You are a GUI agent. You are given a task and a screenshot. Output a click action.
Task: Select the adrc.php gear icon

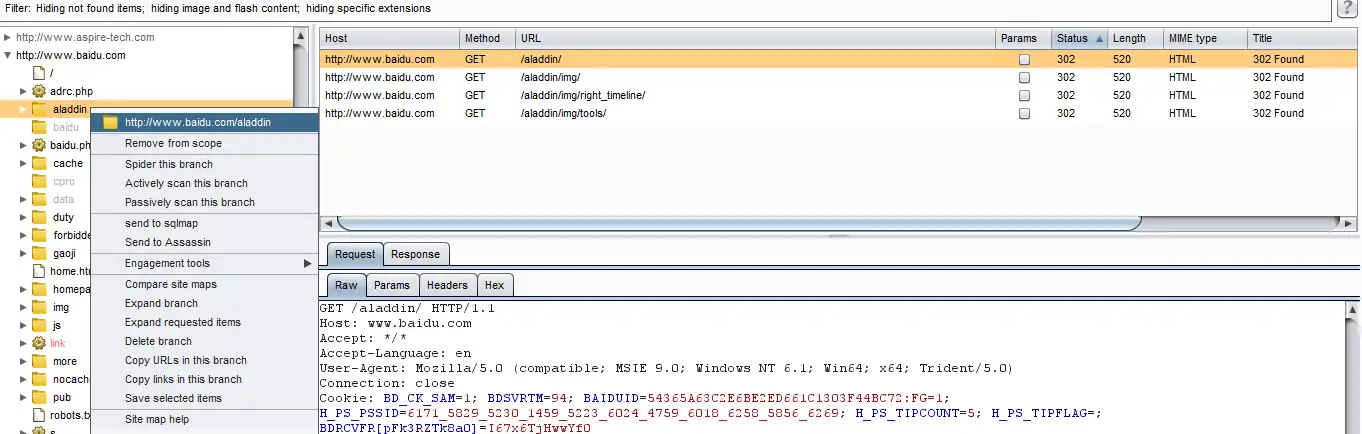click(39, 90)
